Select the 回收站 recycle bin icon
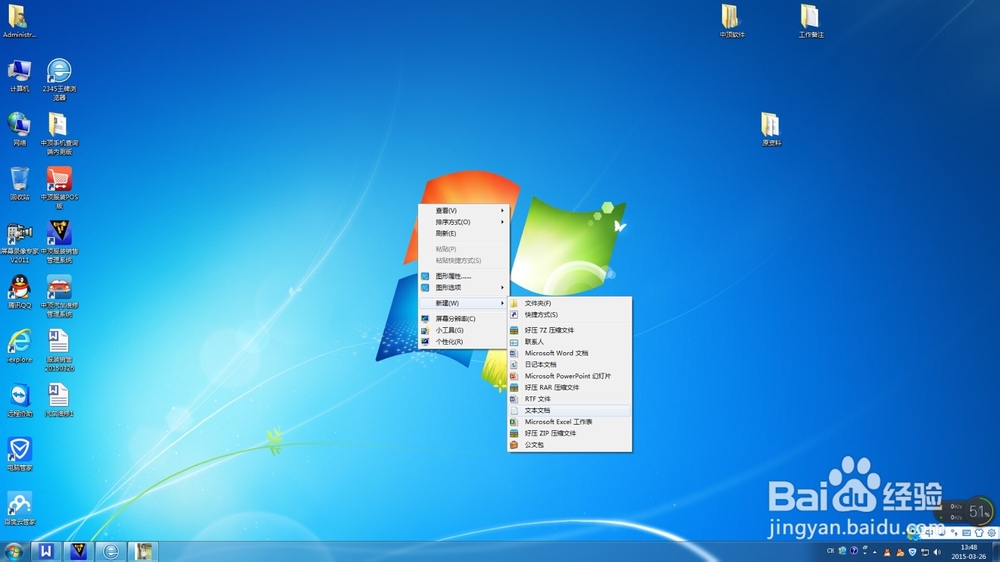 20,183
